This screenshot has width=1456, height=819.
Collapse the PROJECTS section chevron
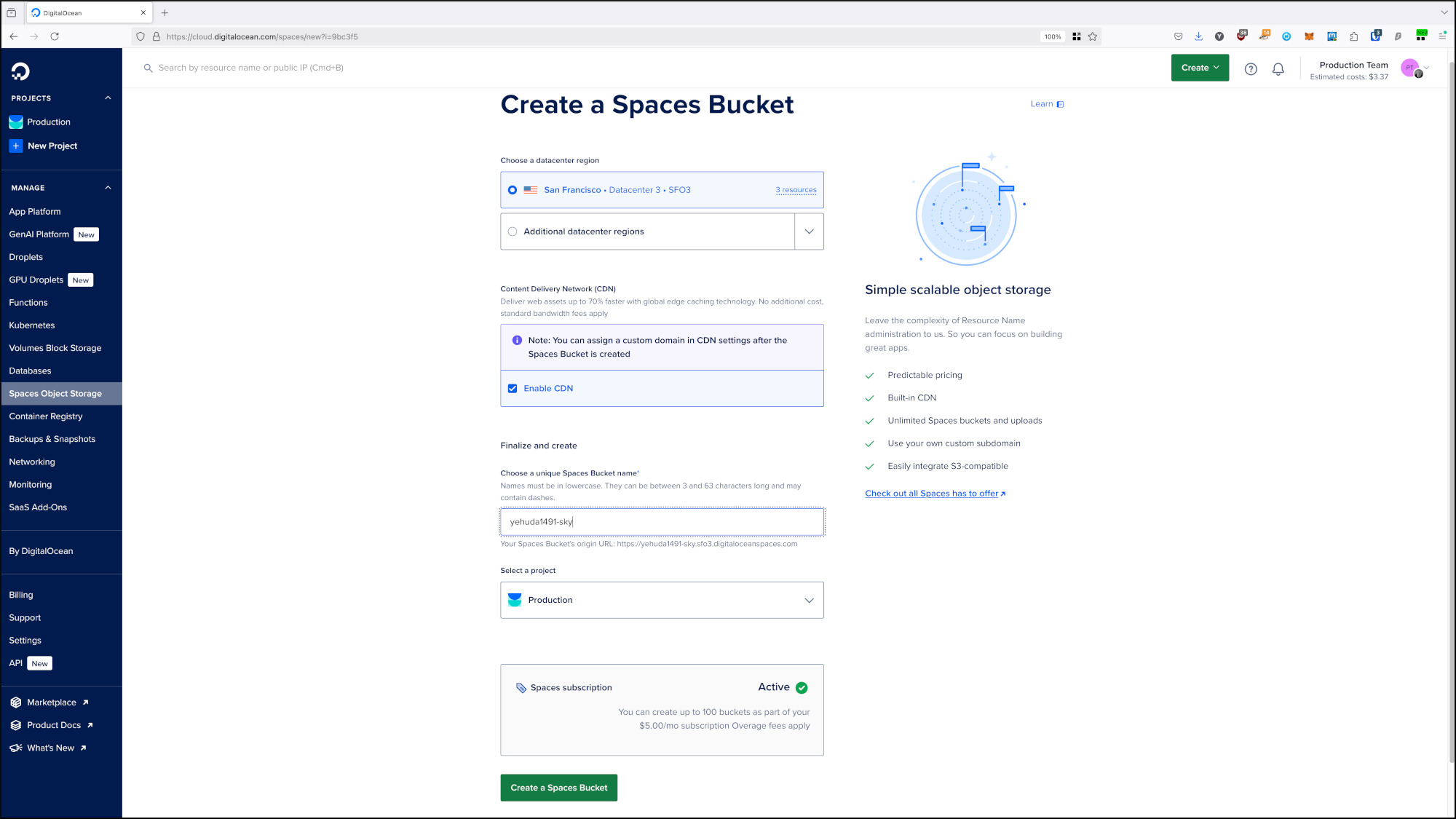point(108,98)
